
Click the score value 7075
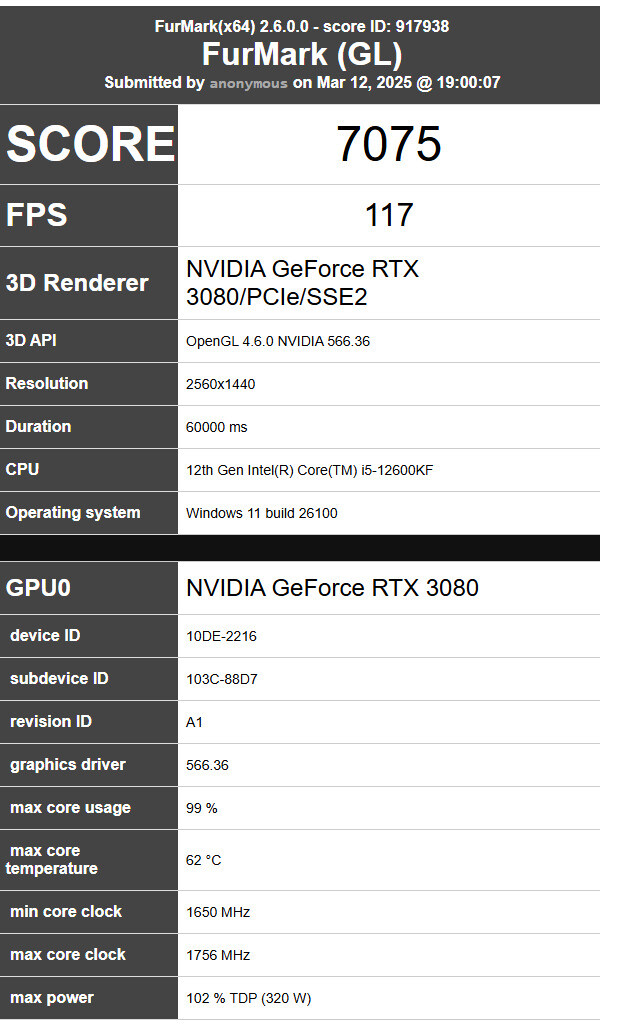coord(388,145)
